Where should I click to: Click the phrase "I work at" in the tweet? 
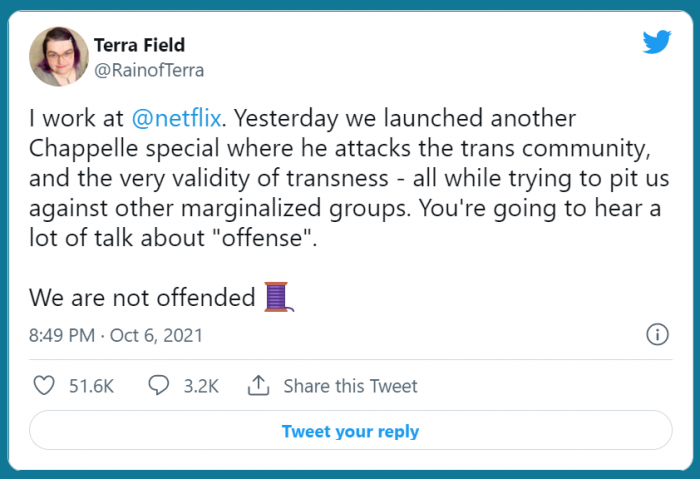76,119
